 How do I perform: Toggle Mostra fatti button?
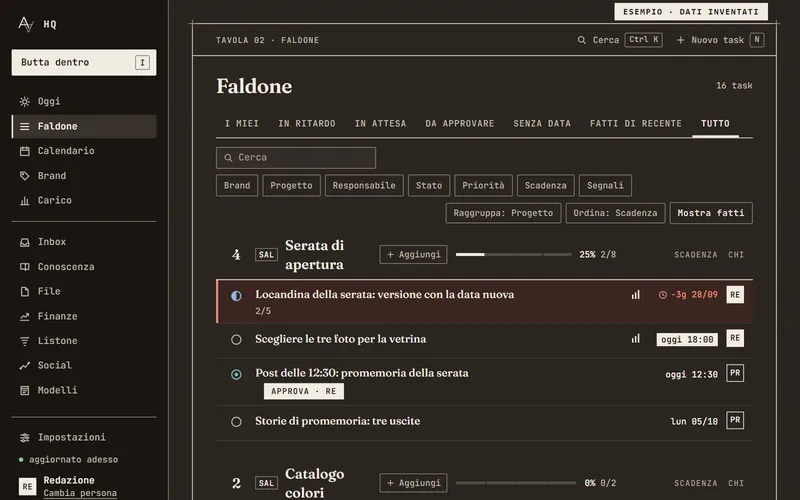click(711, 213)
